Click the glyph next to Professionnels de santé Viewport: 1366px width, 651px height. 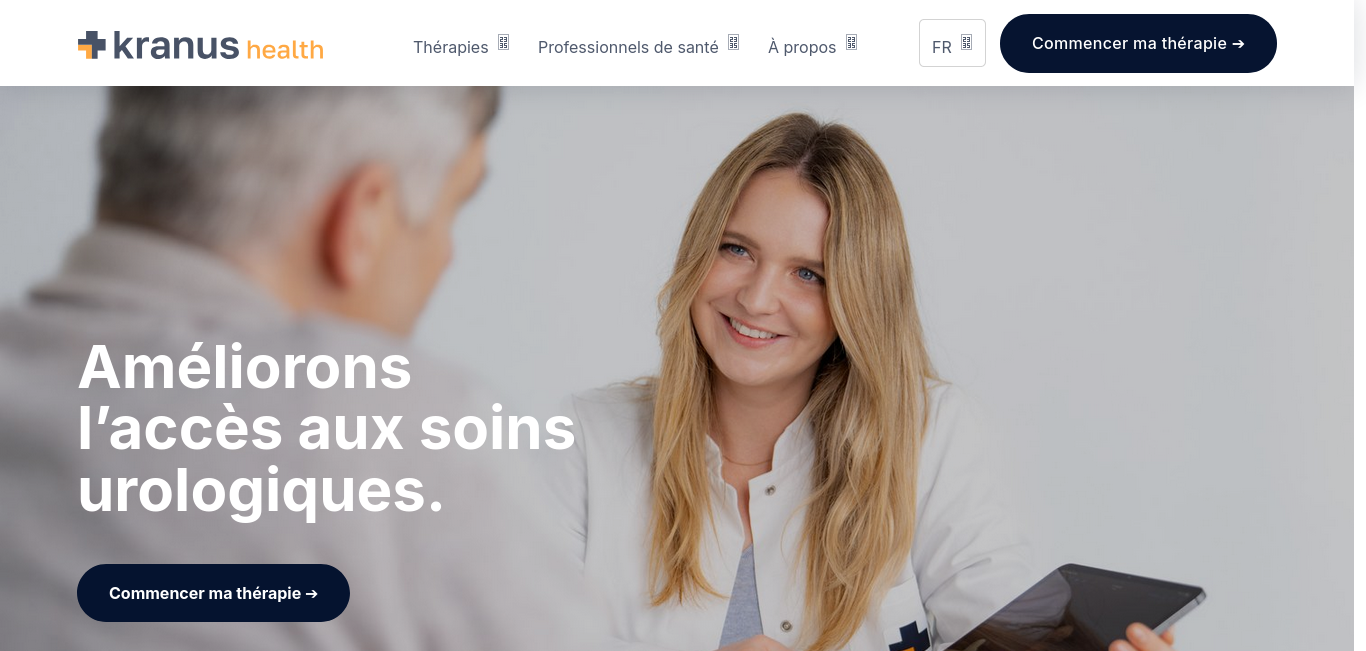pyautogui.click(x=733, y=42)
